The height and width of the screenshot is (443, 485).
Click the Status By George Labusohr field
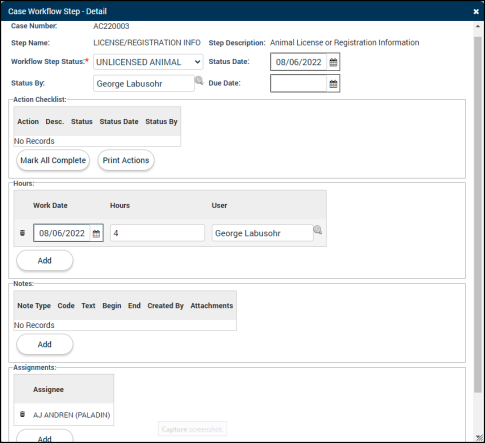[x=144, y=84]
